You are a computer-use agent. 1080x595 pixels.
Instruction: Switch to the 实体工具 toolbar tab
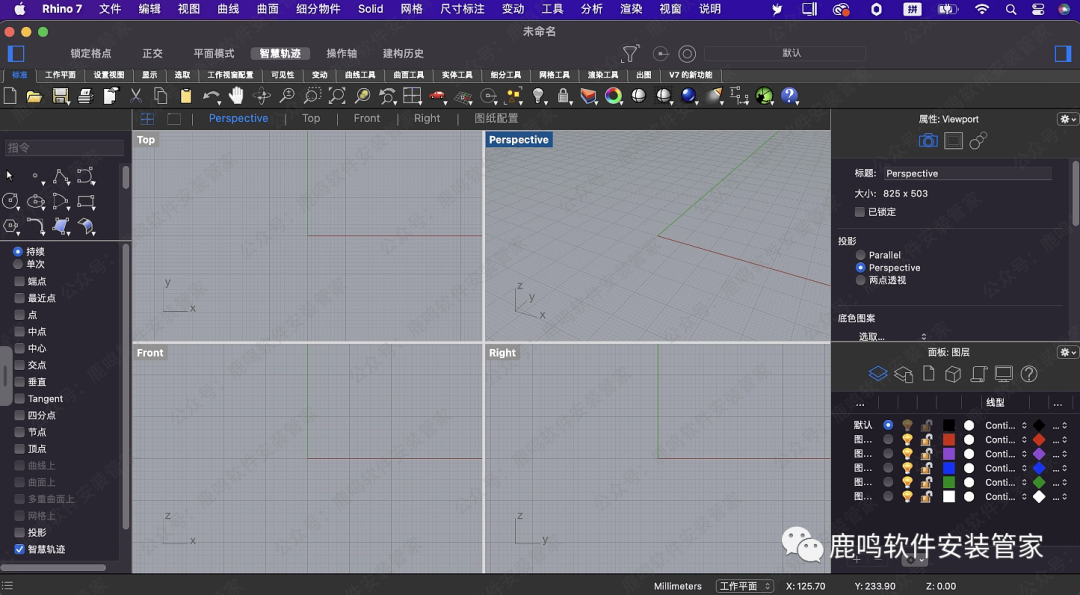[457, 75]
